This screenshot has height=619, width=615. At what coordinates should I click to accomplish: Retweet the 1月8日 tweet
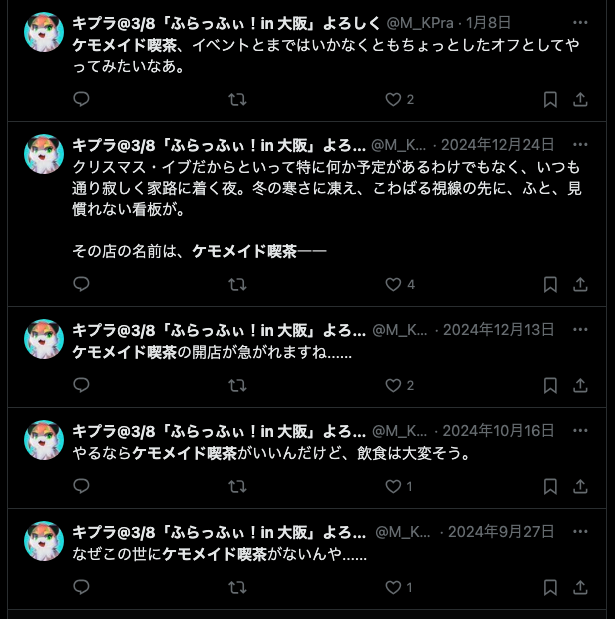tap(237, 99)
